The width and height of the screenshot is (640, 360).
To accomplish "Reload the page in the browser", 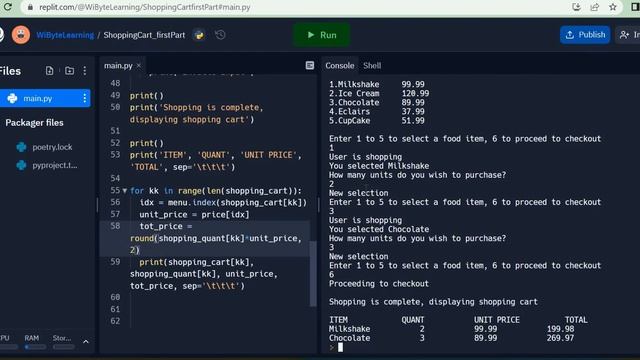I will pyautogui.click(x=7, y=7).
